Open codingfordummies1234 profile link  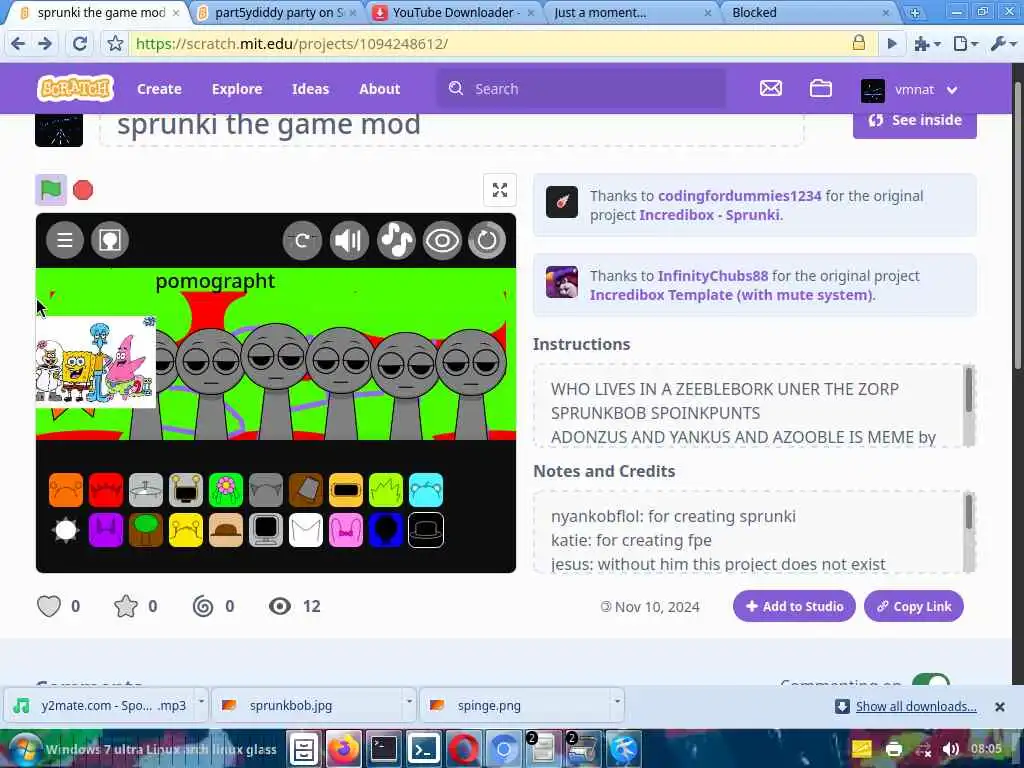pos(739,196)
